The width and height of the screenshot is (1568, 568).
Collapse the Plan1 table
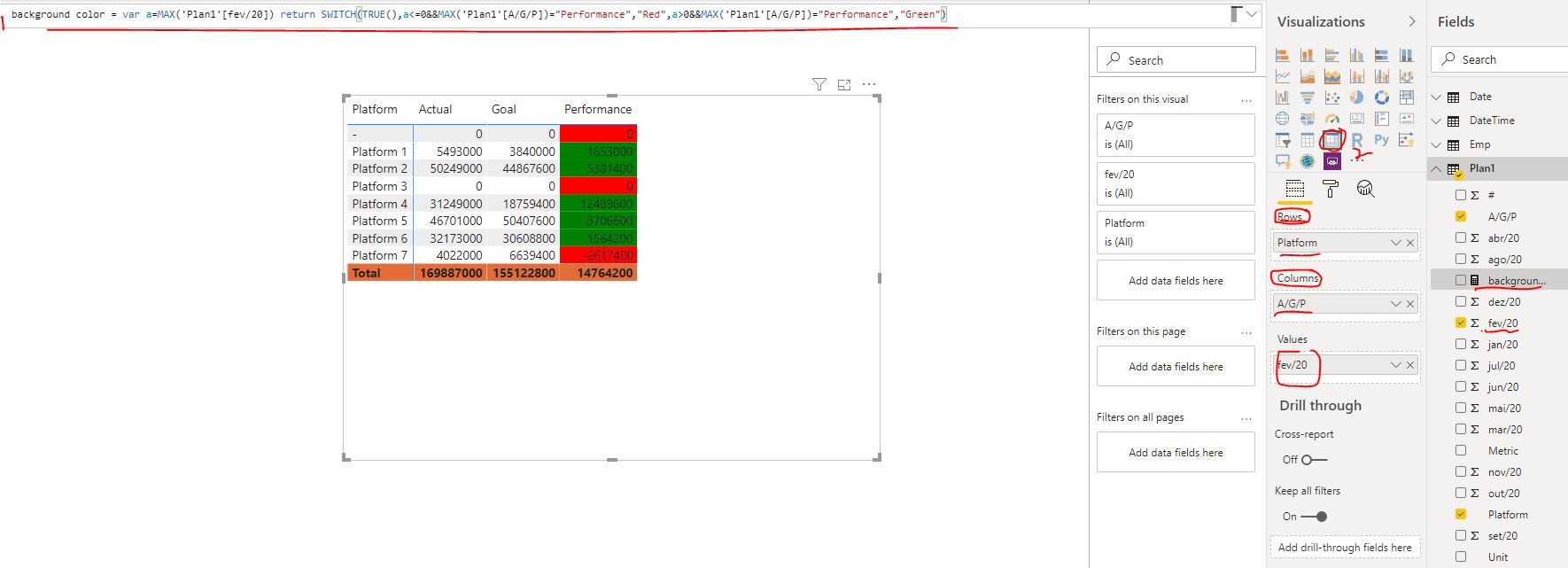(1437, 168)
